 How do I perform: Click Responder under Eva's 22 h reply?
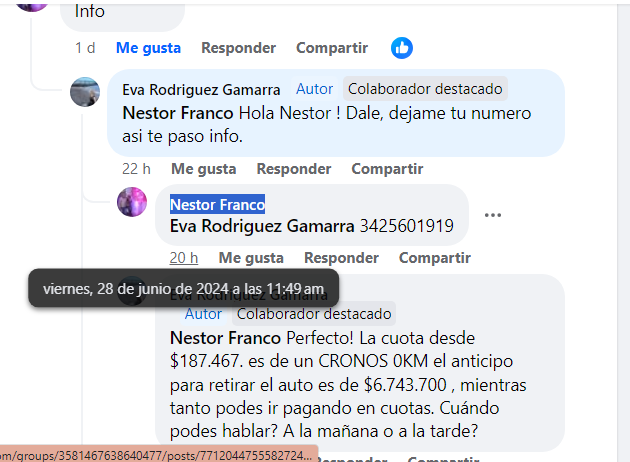(x=294, y=169)
